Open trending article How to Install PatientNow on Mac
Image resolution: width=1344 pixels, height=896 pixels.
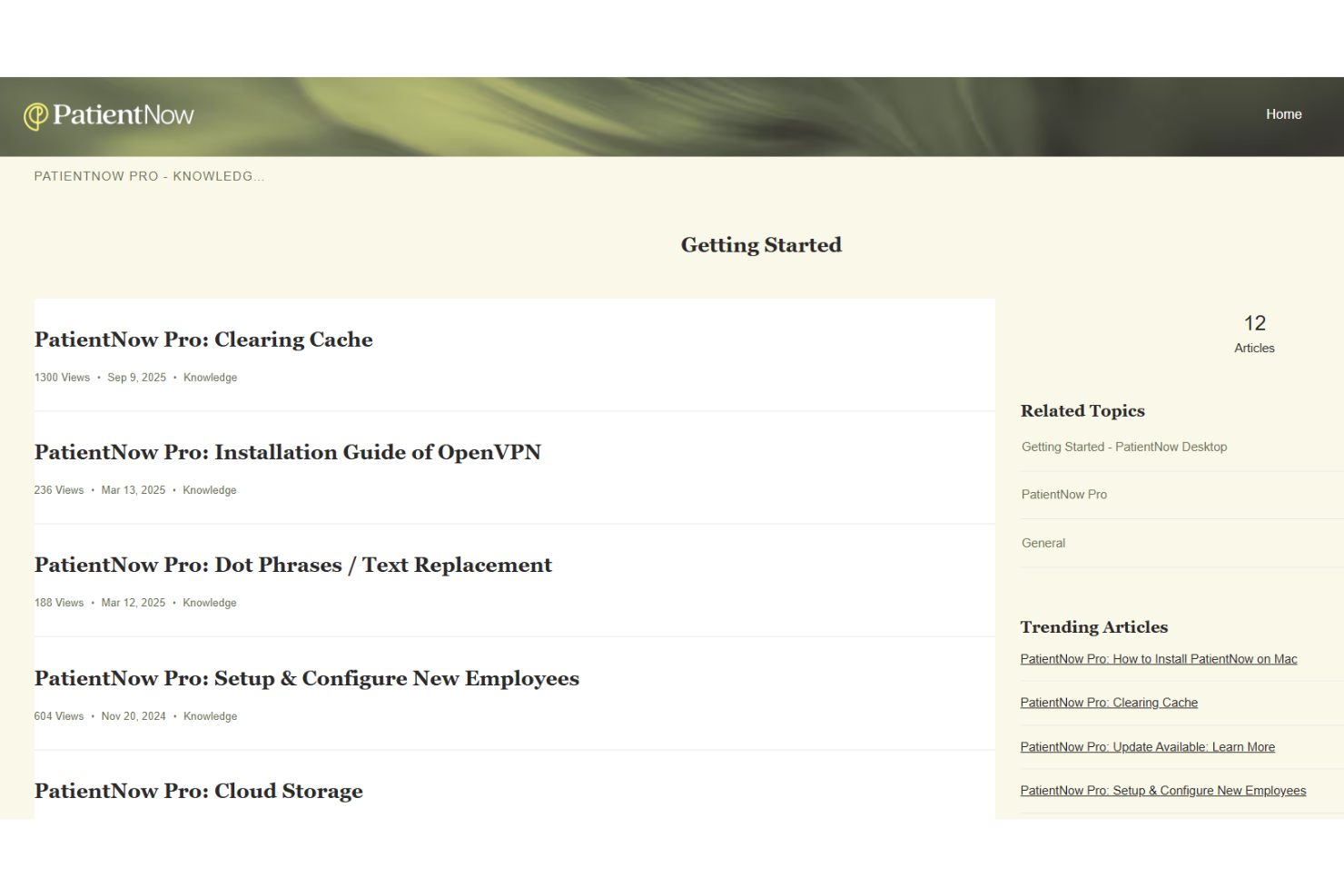(x=1159, y=659)
